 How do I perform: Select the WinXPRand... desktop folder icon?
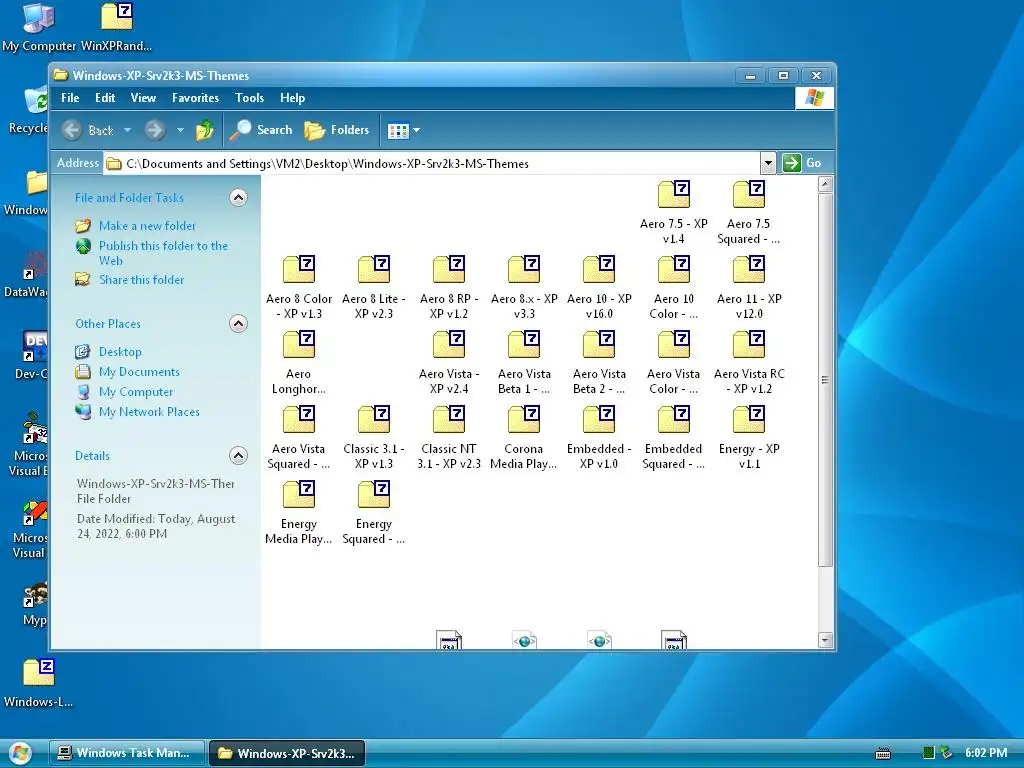(x=116, y=27)
